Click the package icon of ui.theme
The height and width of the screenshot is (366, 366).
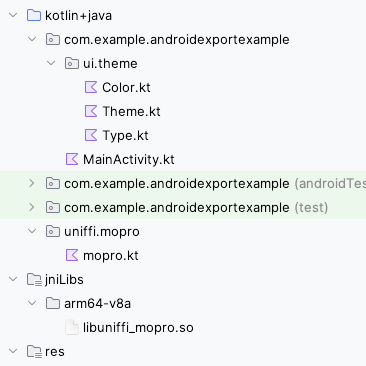pos(72,63)
